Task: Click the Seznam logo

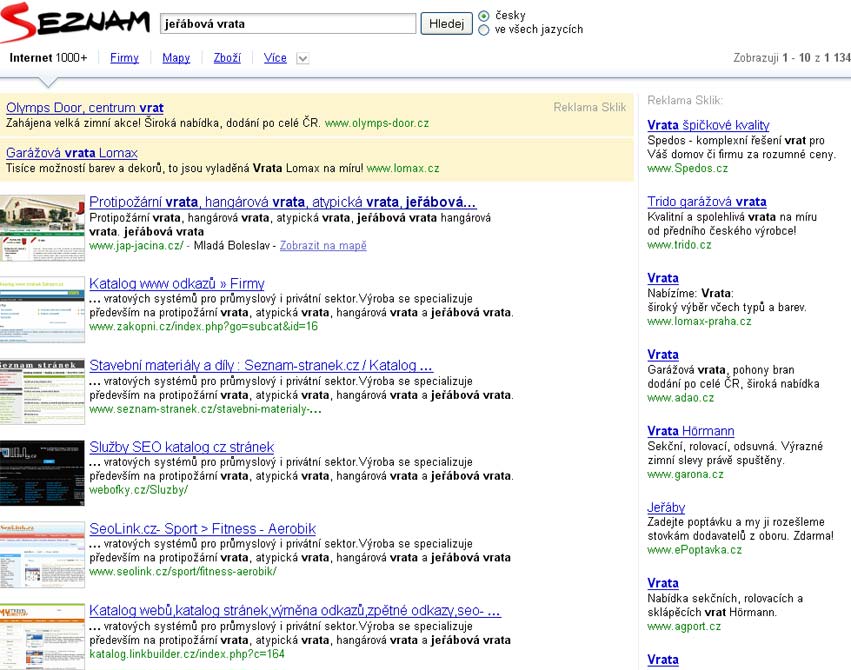Action: tap(75, 23)
